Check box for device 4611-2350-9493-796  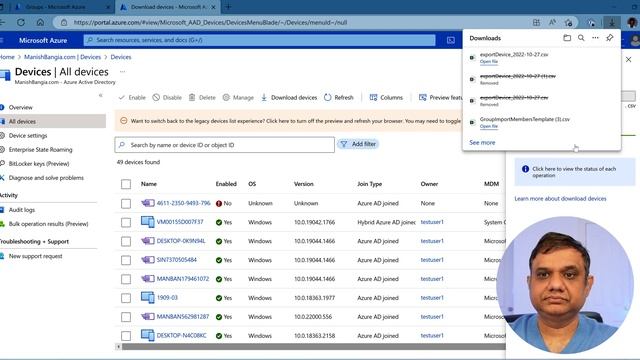pos(126,203)
